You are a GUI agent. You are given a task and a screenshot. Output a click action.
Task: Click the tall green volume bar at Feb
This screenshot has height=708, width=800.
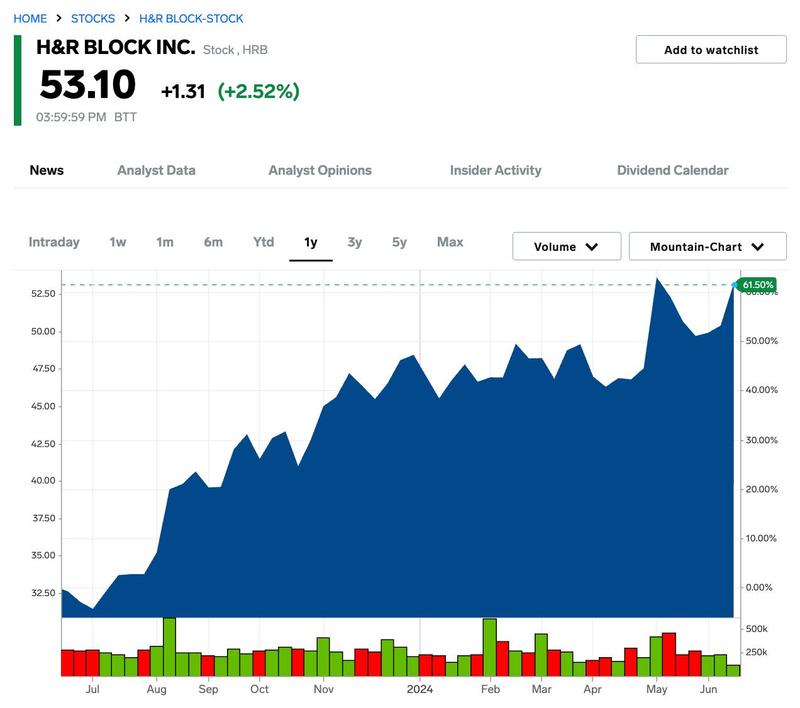click(x=490, y=647)
